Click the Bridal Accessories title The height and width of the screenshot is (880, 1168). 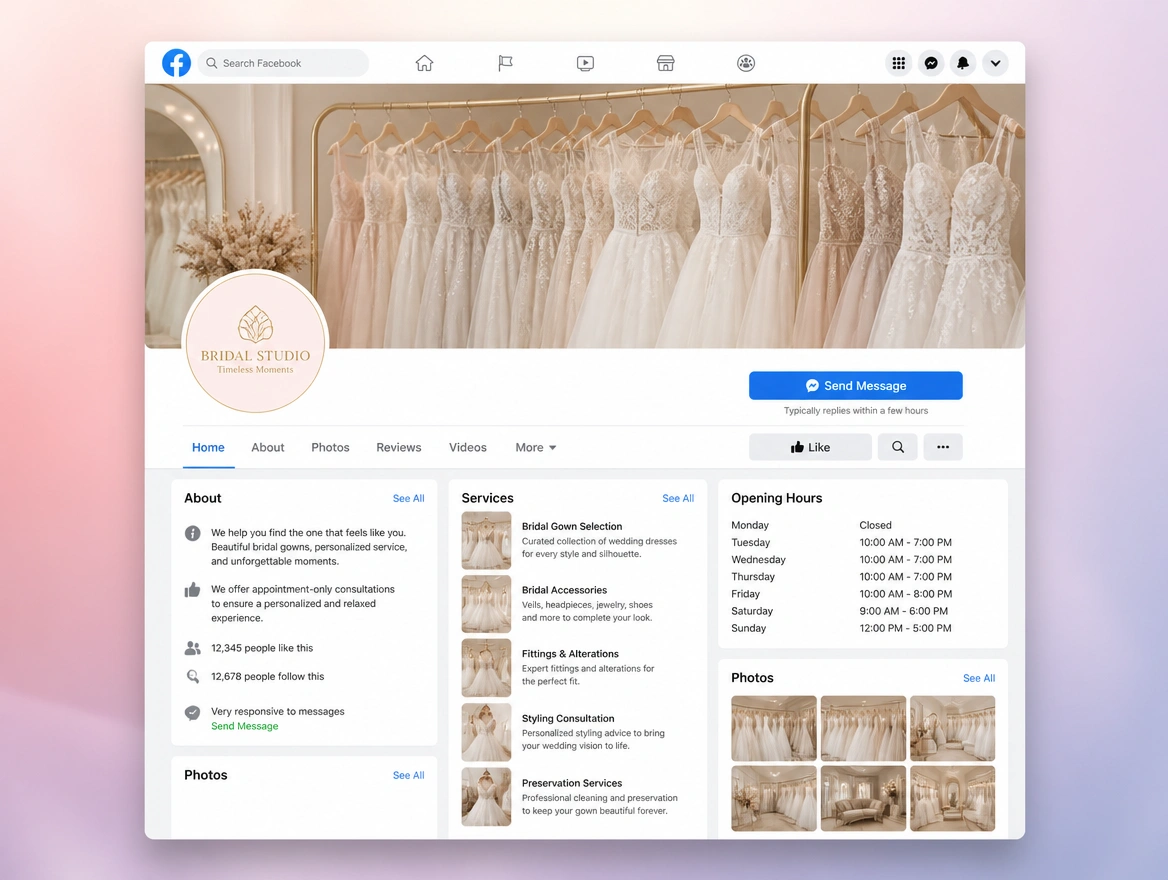click(564, 590)
